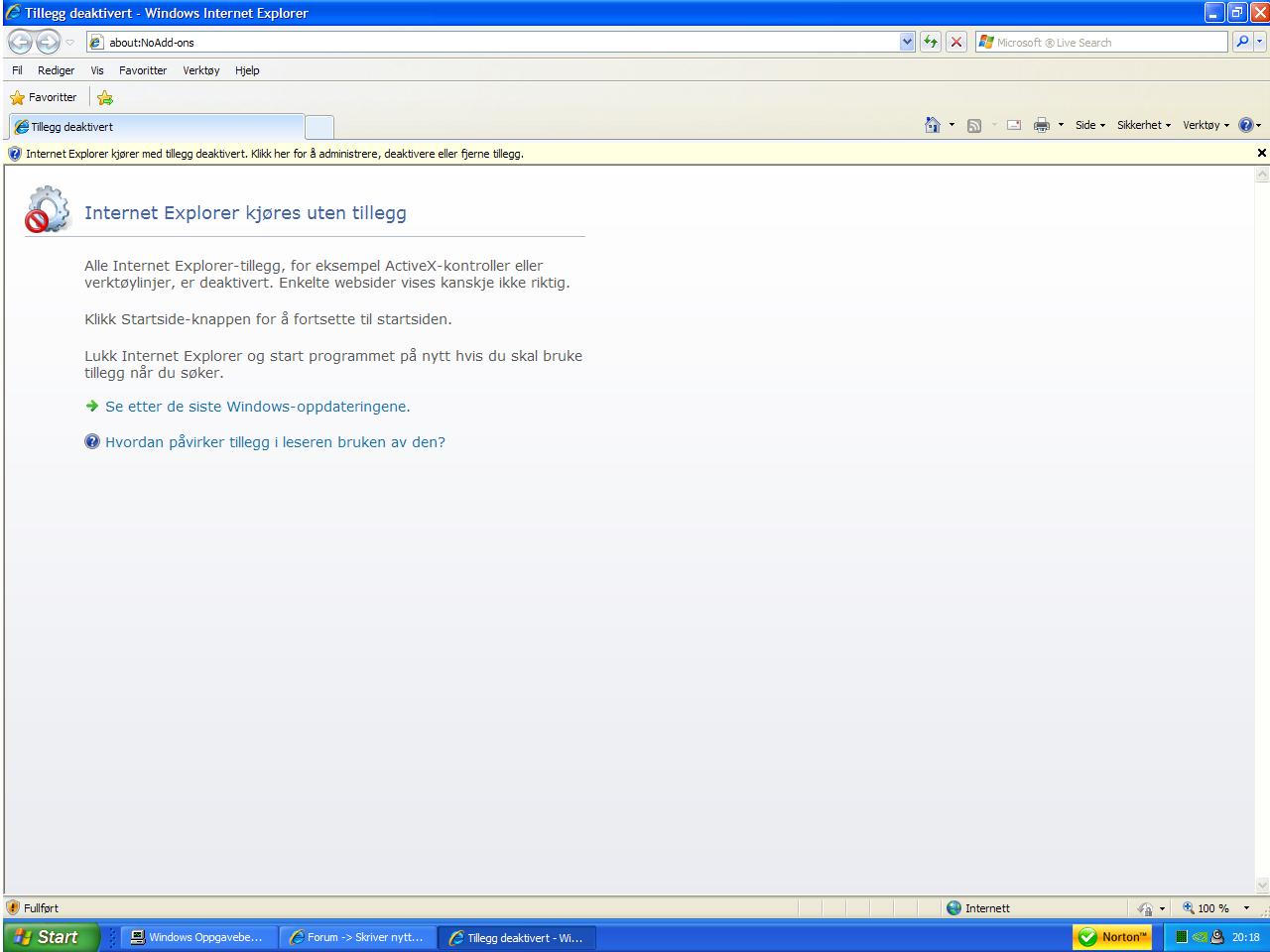Screen dimensions: 1270x952
Task: Add page to favorites bar star icon
Action: [105, 97]
